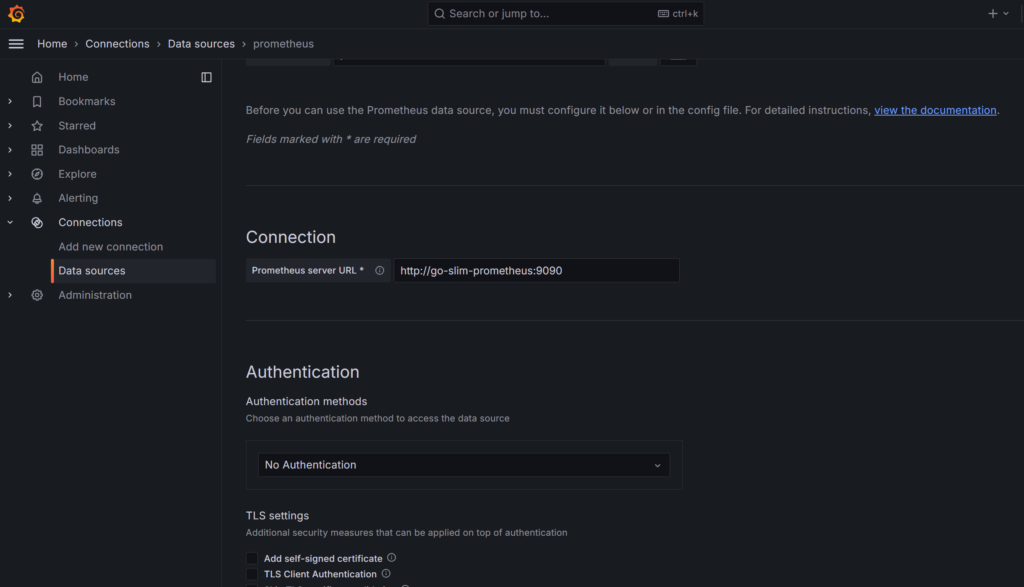This screenshot has height=587, width=1024.
Task: Expand the Starred section chevron
Action: pyautogui.click(x=10, y=125)
